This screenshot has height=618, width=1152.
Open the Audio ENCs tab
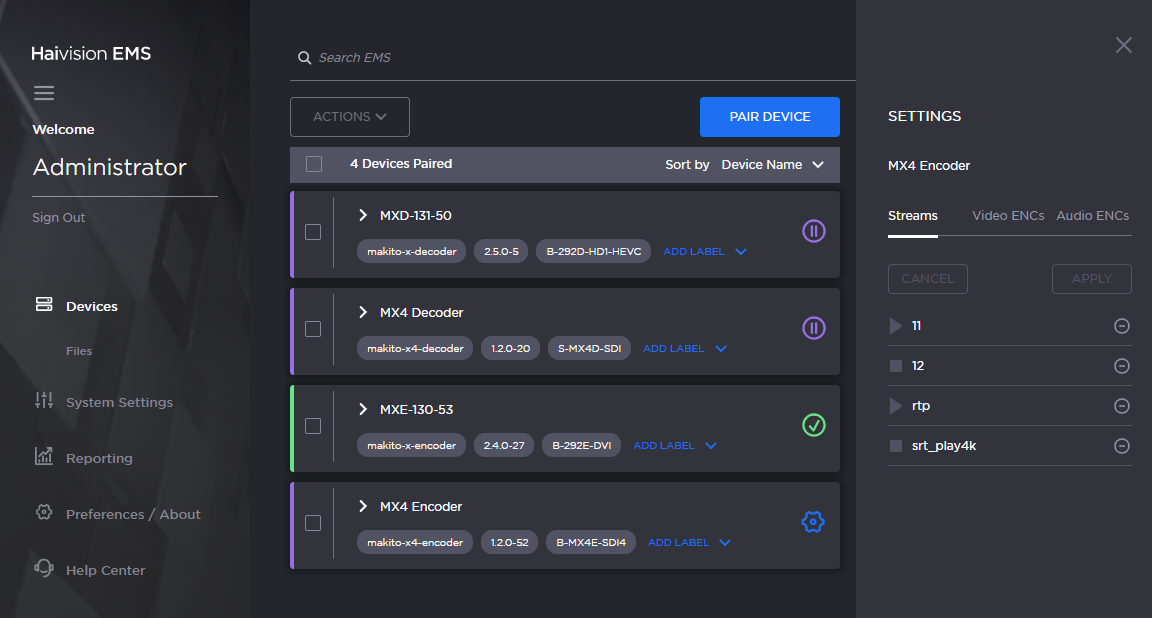(x=1092, y=215)
